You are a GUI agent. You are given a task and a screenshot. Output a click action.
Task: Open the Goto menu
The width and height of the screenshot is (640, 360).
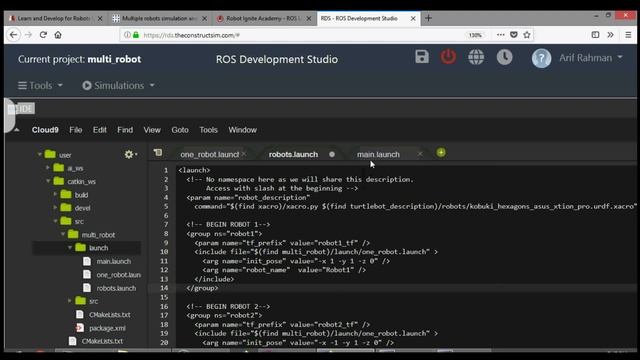click(180, 130)
